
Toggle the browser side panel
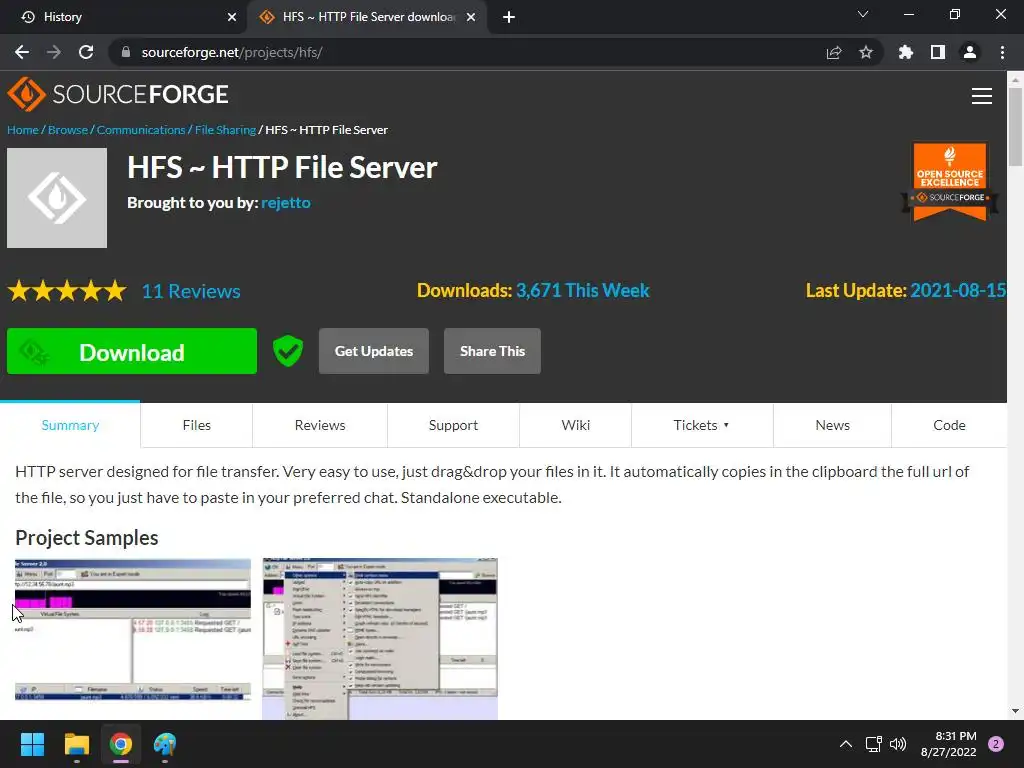(x=938, y=52)
